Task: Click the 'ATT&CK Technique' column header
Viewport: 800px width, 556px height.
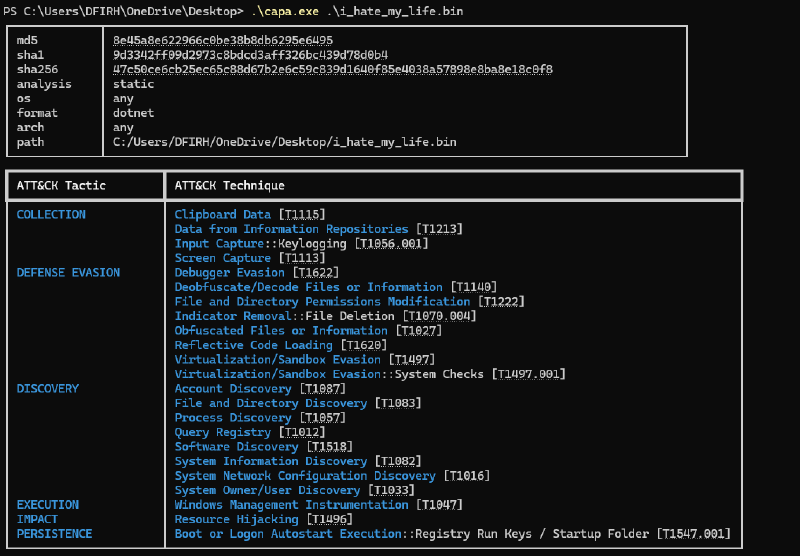Action: tap(230, 186)
